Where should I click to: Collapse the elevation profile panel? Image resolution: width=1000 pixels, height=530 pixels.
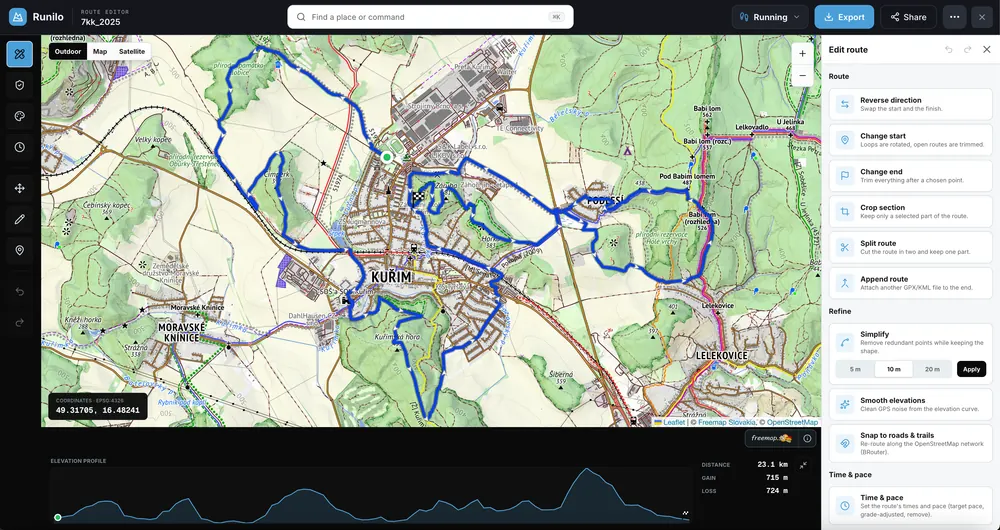[x=804, y=465]
